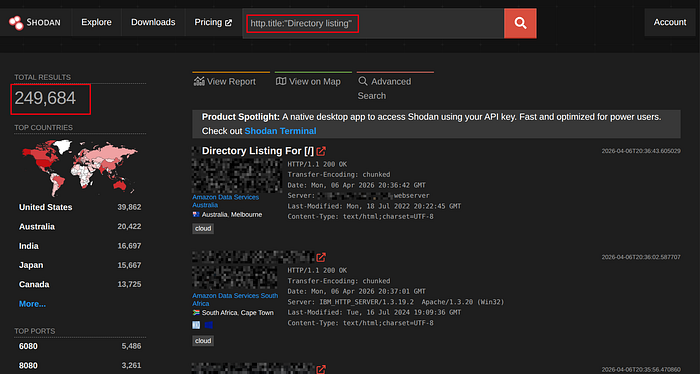
Task: Open the Account menu
Action: 670,22
